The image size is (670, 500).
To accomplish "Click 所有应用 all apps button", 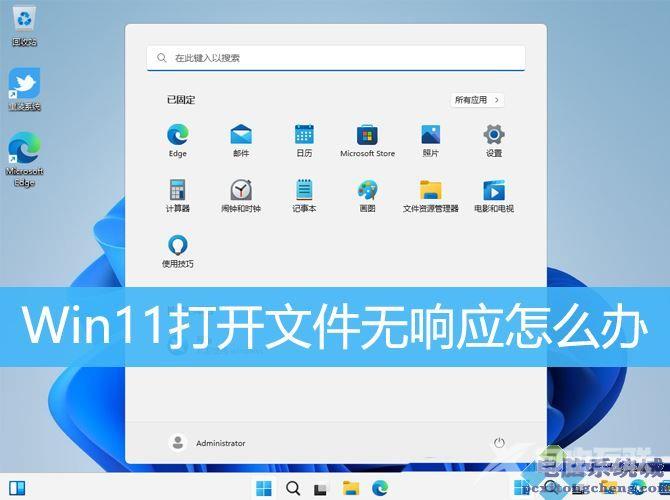I will pyautogui.click(x=477, y=100).
